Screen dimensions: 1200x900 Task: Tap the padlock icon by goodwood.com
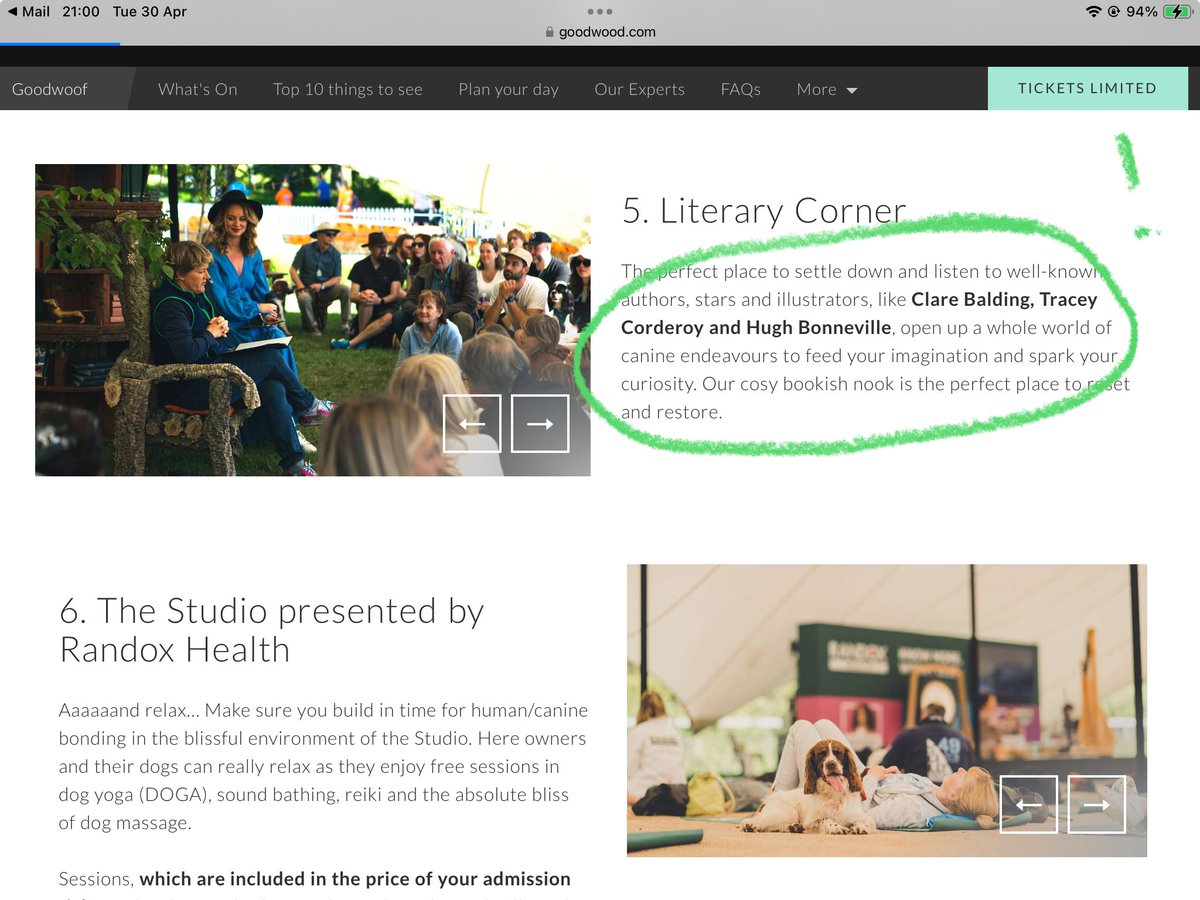549,32
